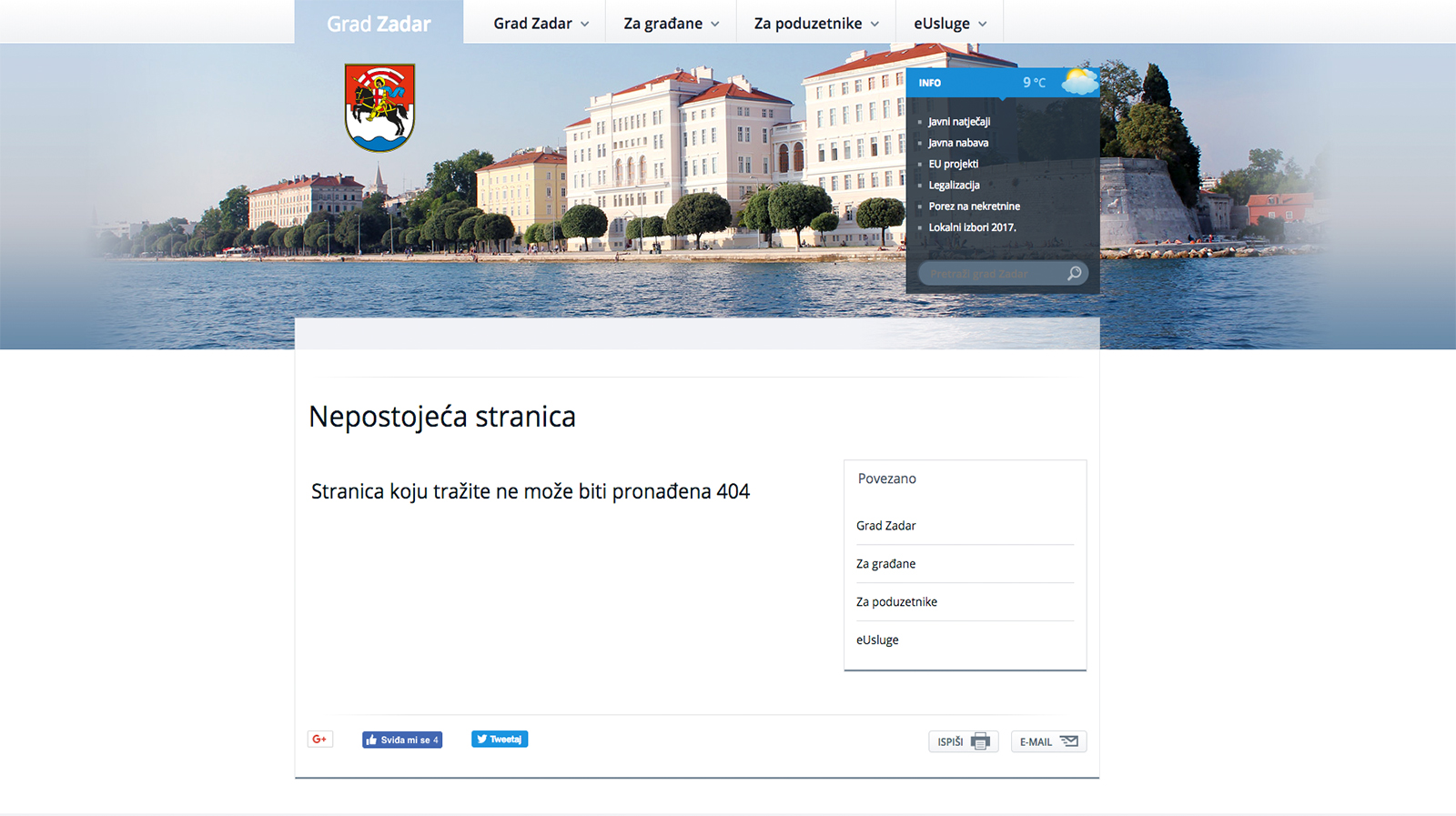Open the eUsluge navigation menu
Viewport: 1456px width, 816px height.
pos(949,24)
